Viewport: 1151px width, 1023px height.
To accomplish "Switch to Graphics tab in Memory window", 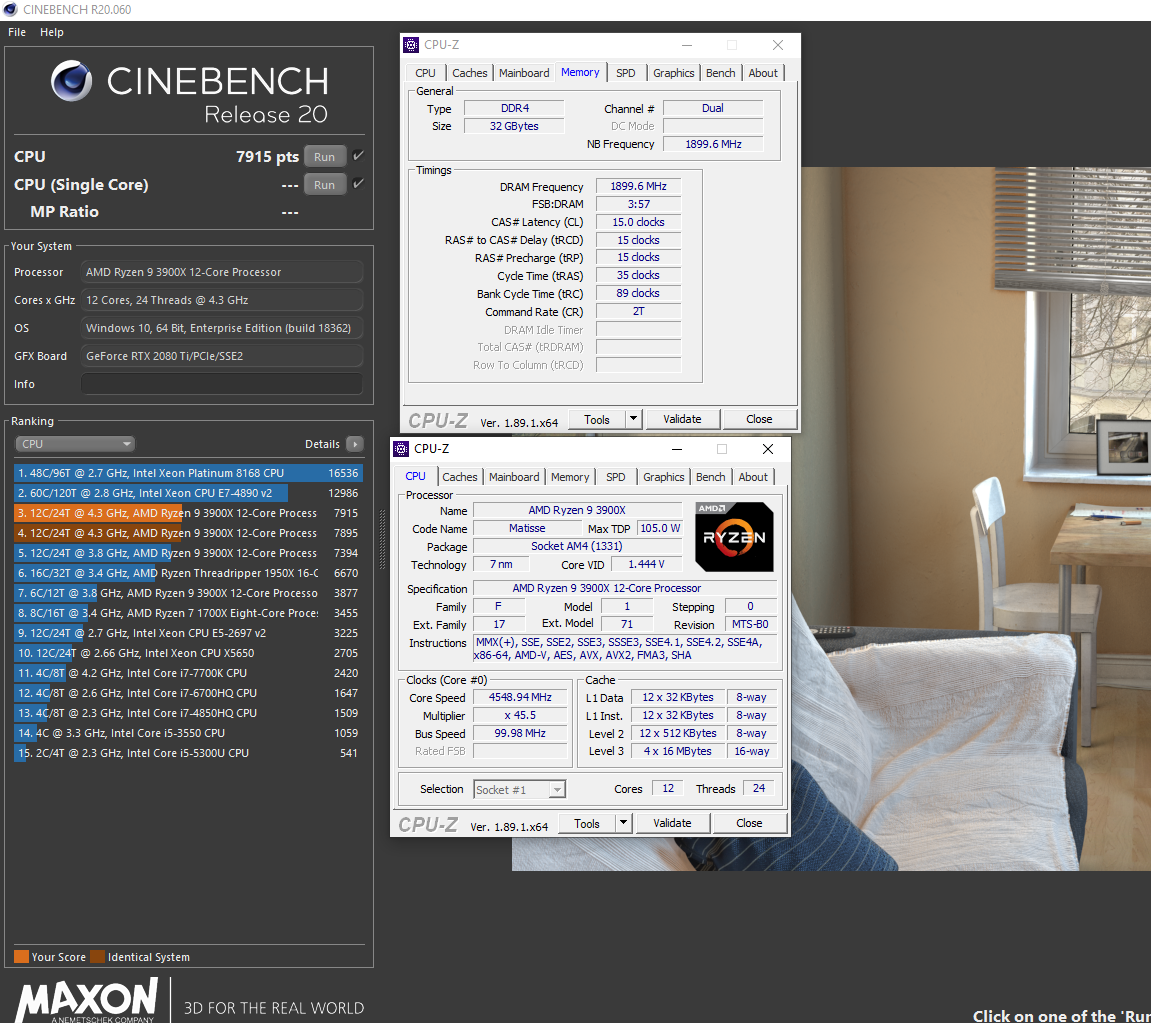I will click(x=673, y=73).
